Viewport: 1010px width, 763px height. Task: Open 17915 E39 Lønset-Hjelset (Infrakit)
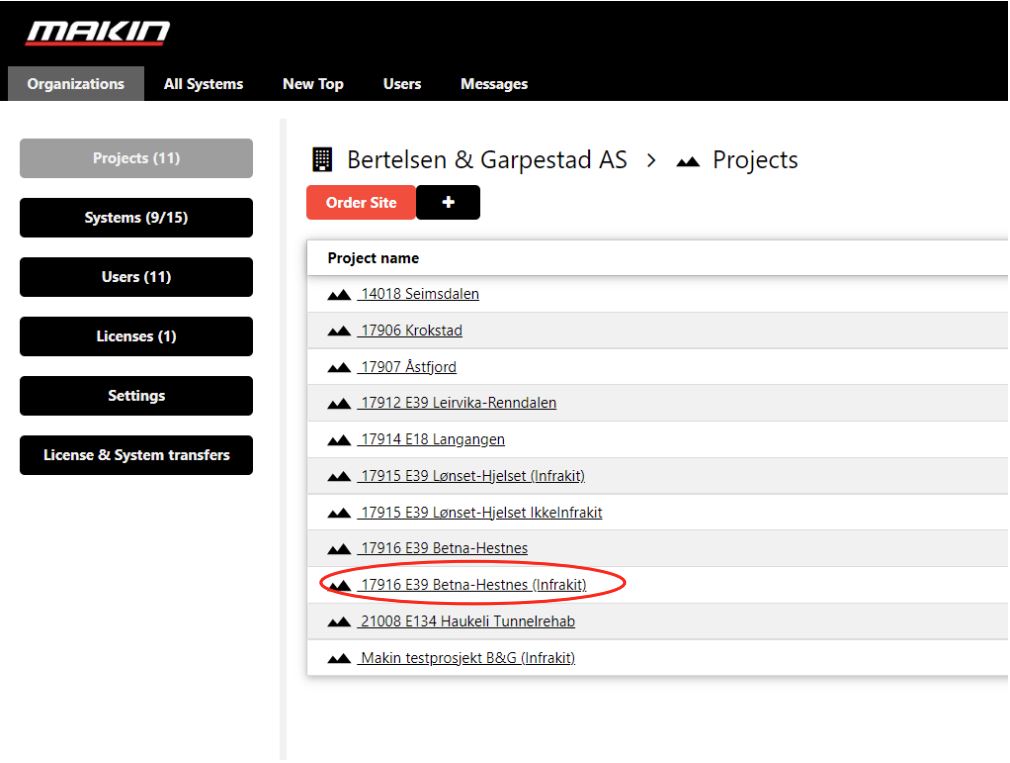tap(473, 476)
